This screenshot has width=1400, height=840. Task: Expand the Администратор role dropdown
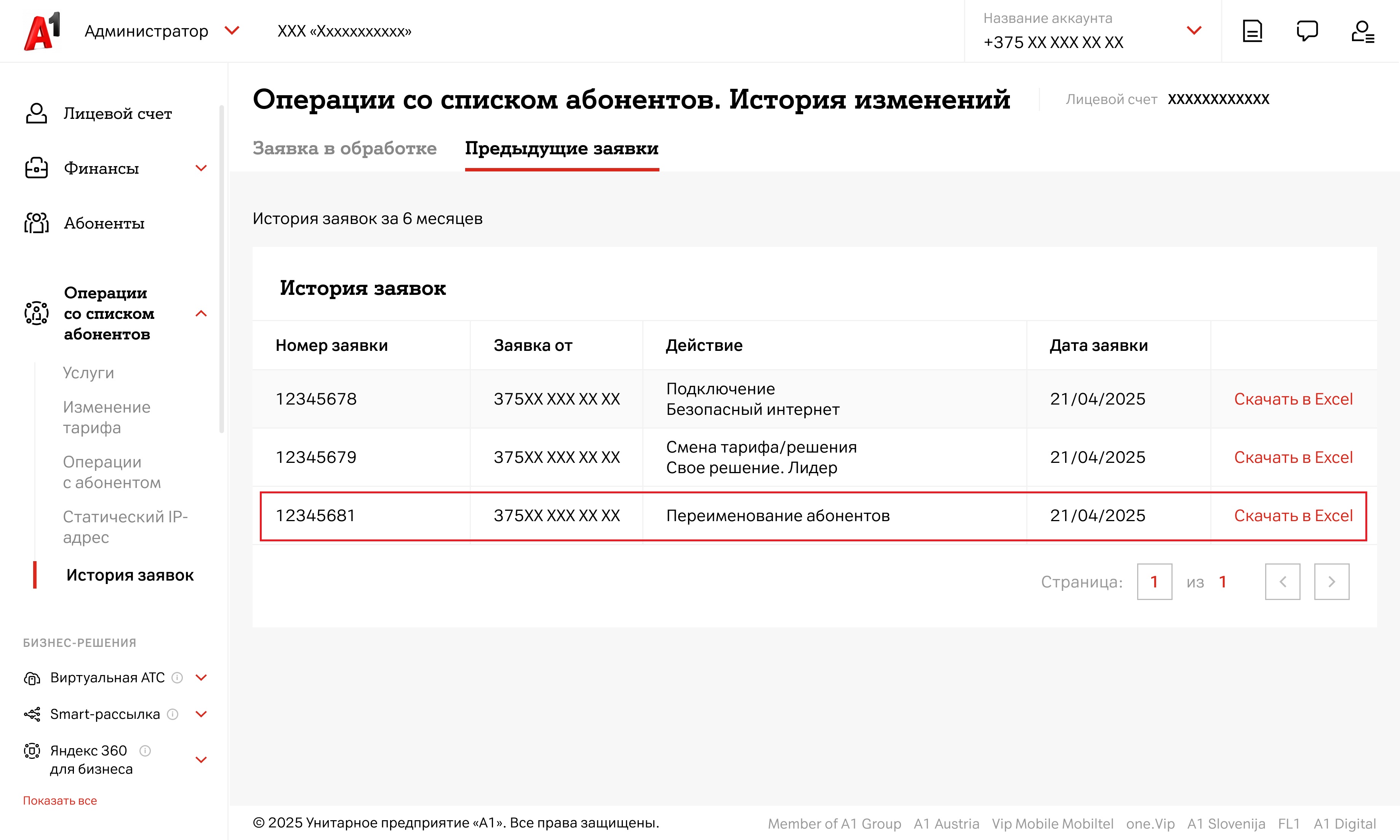click(x=232, y=30)
